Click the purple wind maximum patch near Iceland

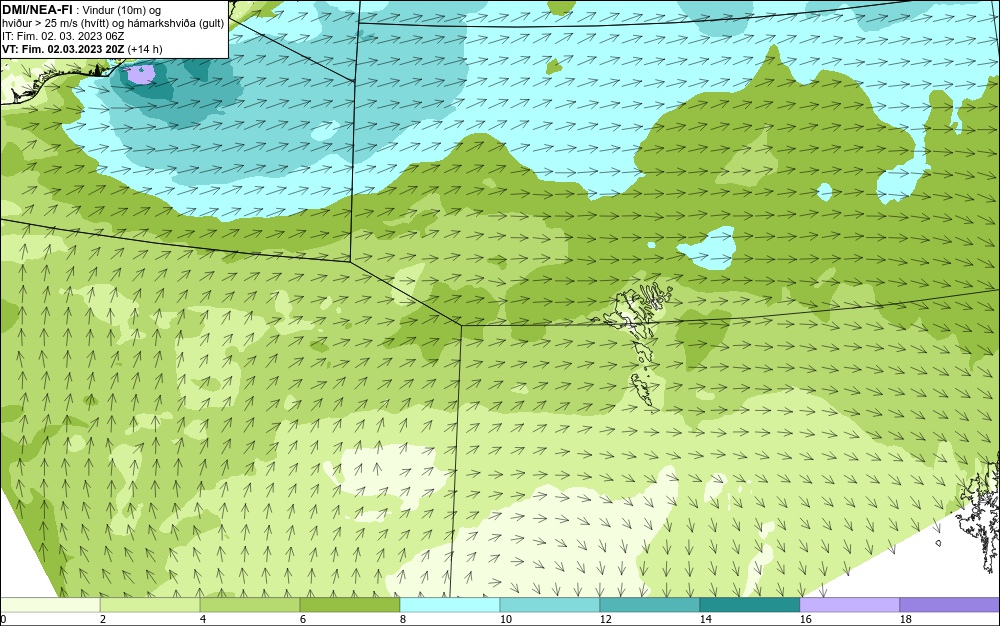tap(141, 74)
